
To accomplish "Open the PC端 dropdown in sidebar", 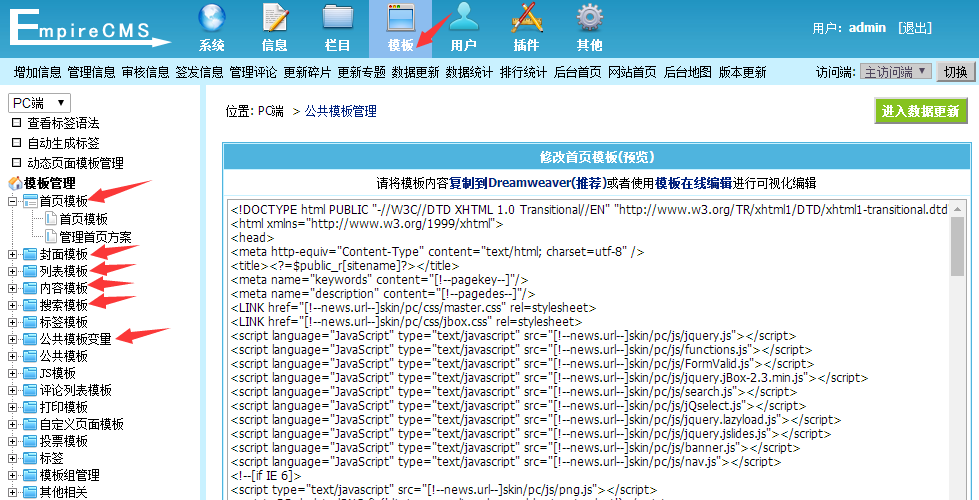I will [x=39, y=103].
